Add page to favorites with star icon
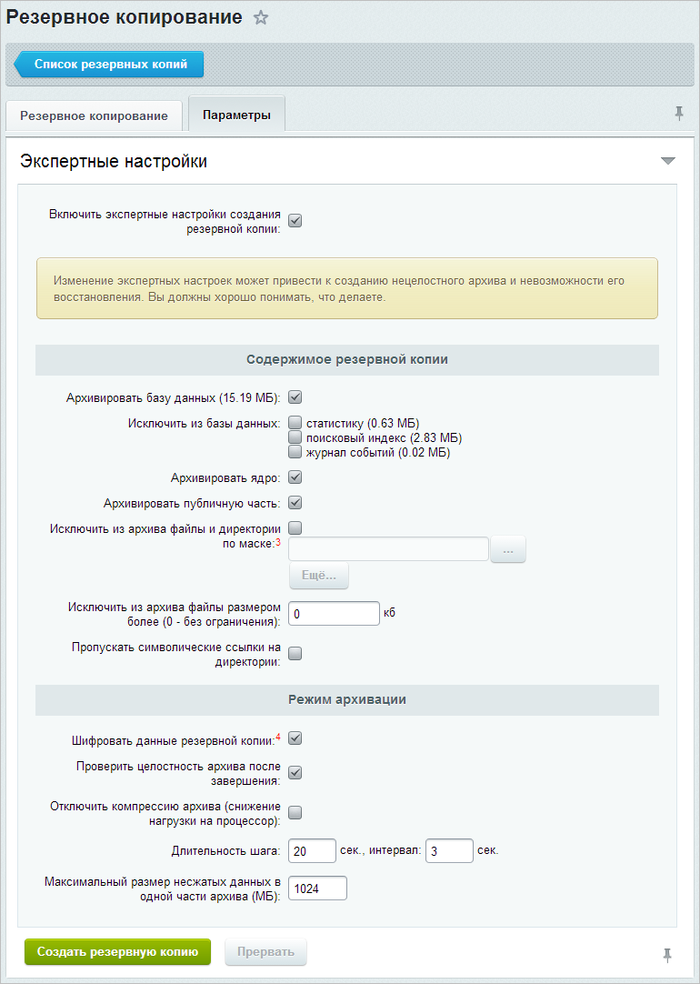 (x=261, y=18)
